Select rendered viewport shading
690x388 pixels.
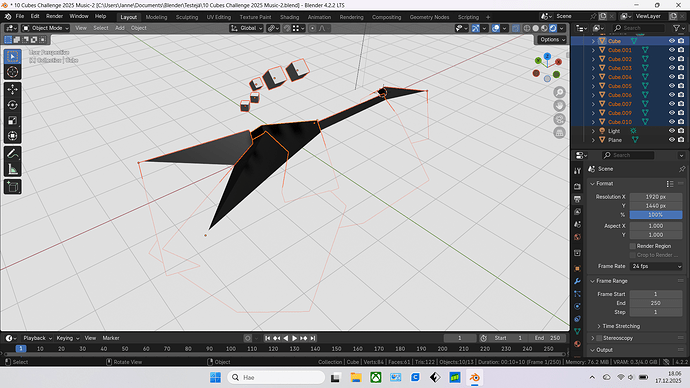click(x=553, y=28)
